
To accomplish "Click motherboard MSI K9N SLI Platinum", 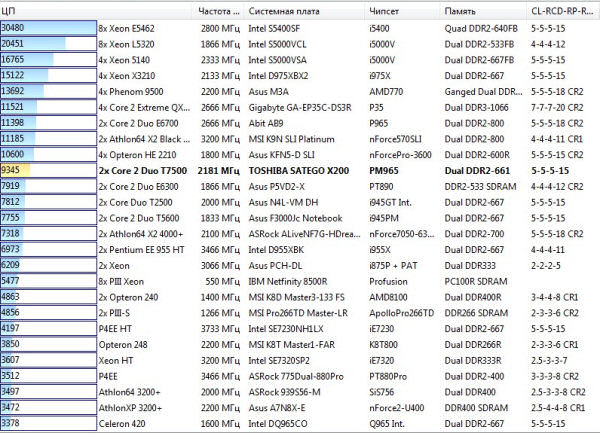I will (292, 139).
